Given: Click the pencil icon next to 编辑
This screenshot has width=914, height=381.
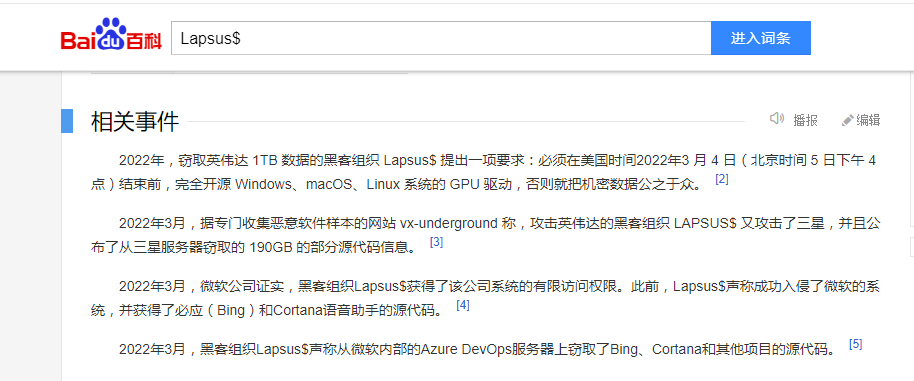Looking at the screenshot, I should pos(848,121).
